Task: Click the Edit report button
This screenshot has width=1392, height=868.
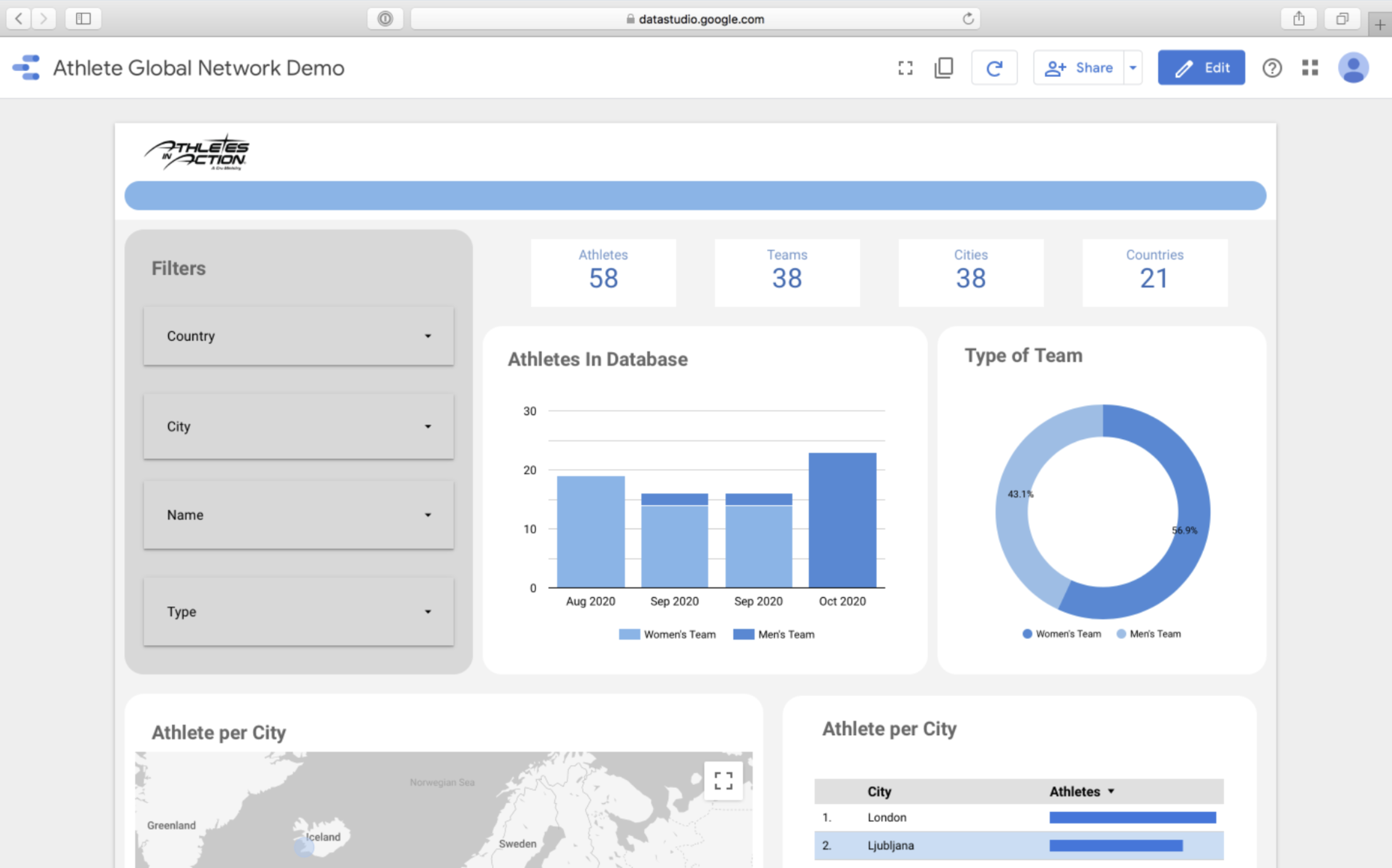Action: (x=1201, y=68)
